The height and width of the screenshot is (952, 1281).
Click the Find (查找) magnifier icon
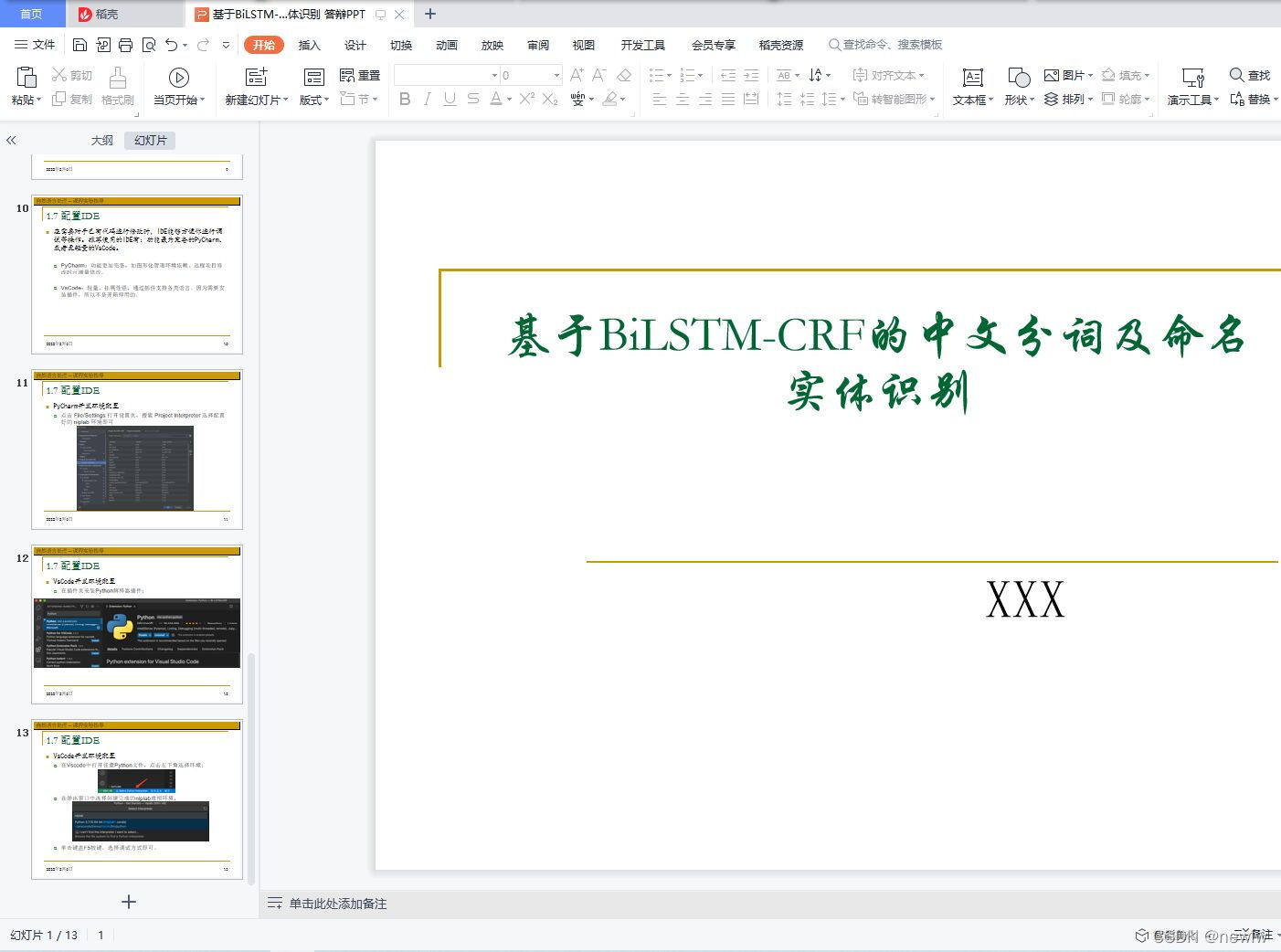tap(1236, 75)
